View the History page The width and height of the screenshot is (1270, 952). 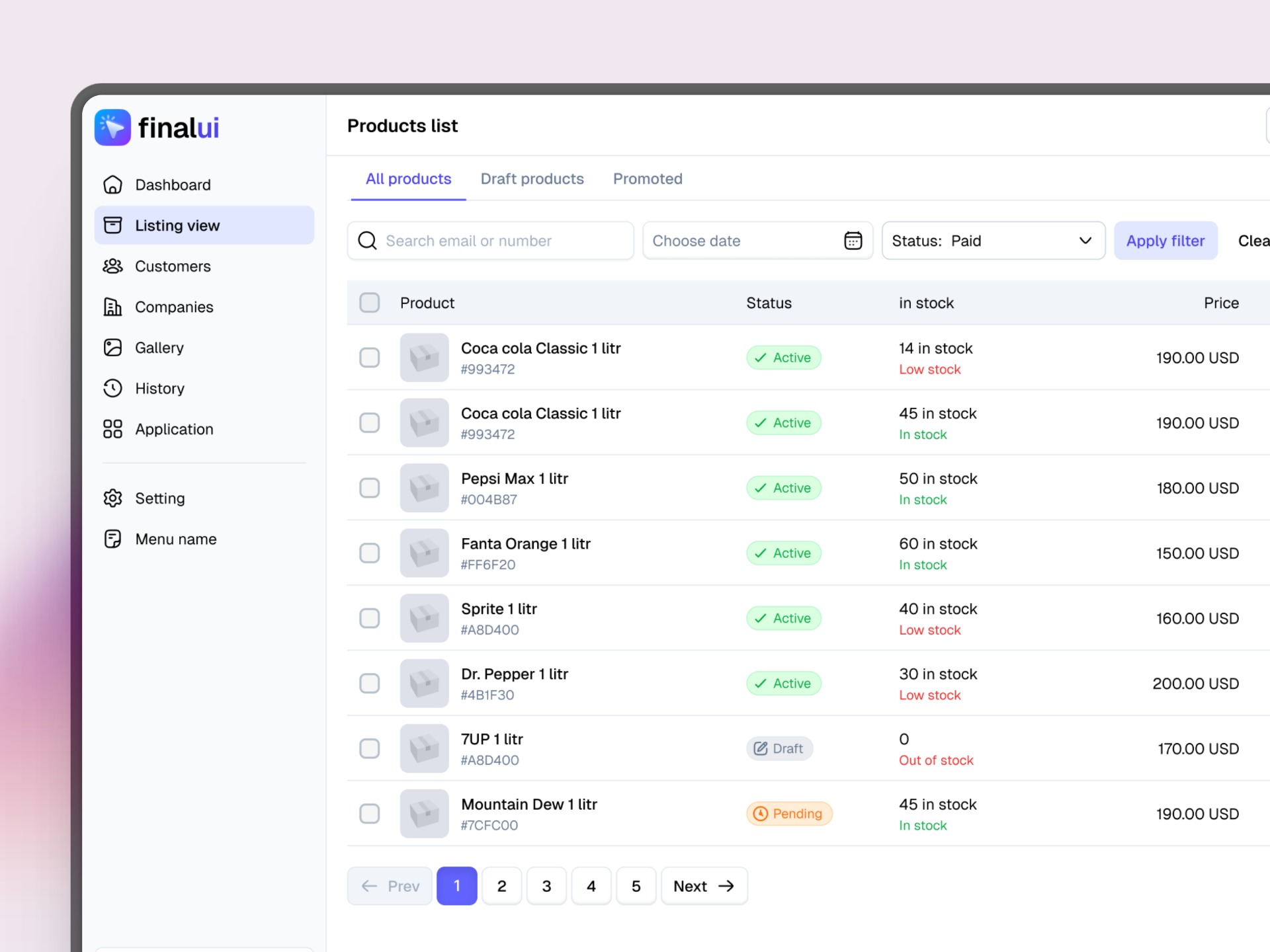pos(159,388)
